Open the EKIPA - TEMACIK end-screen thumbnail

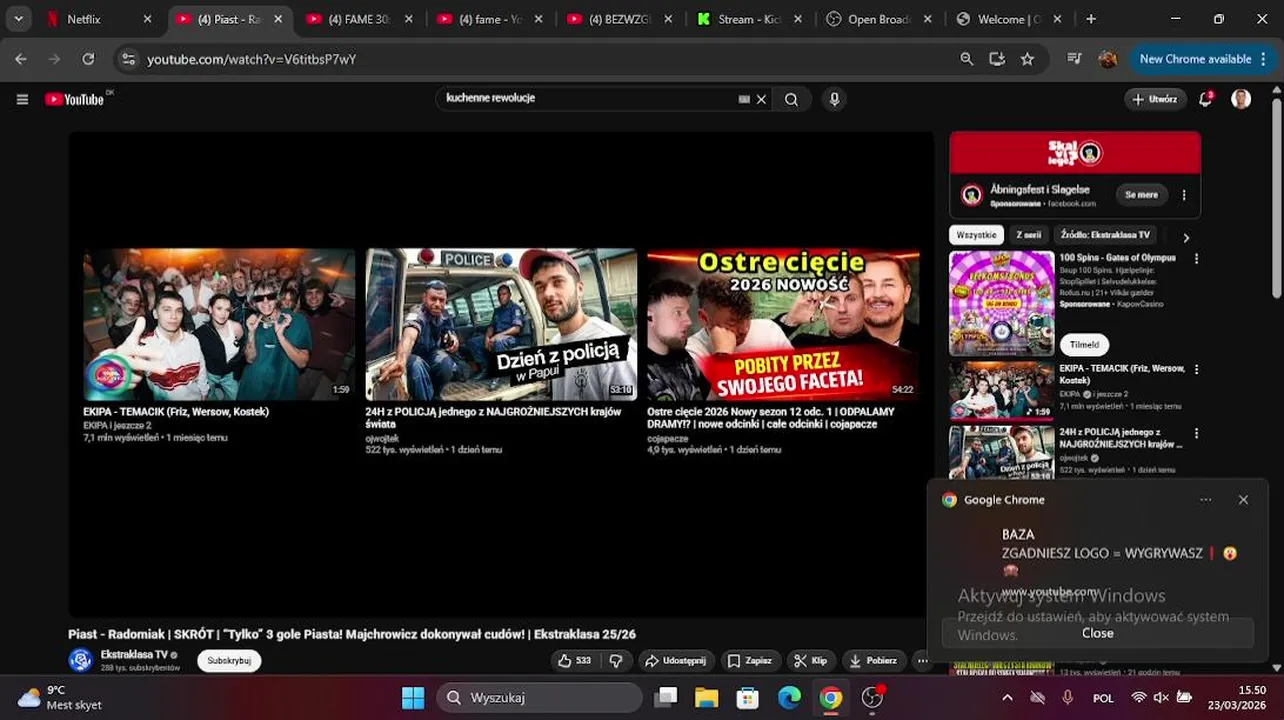click(x=219, y=325)
